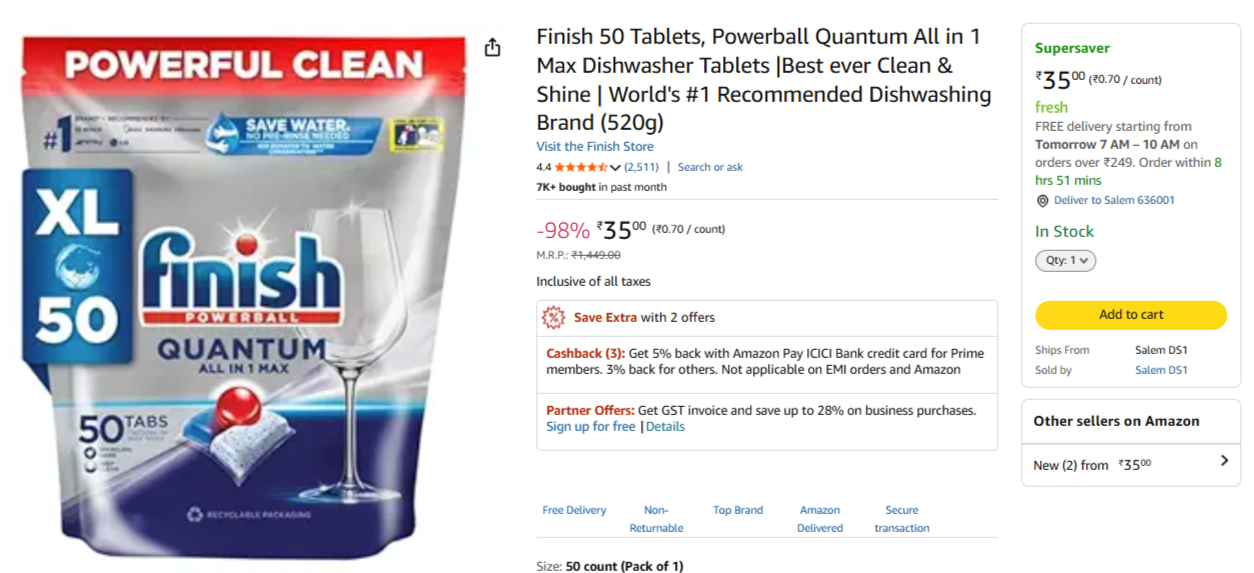Click the Free Delivery feature label

[x=574, y=510]
